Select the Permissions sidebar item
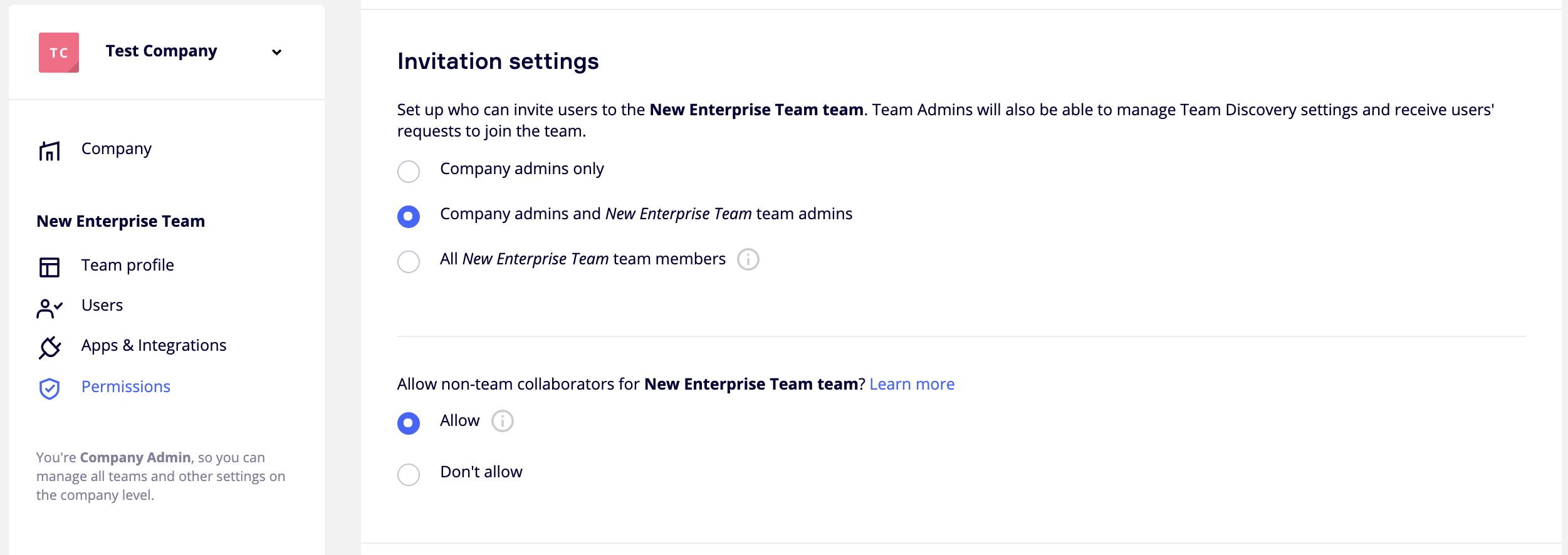Viewport: 1568px width, 555px height. coord(126,387)
